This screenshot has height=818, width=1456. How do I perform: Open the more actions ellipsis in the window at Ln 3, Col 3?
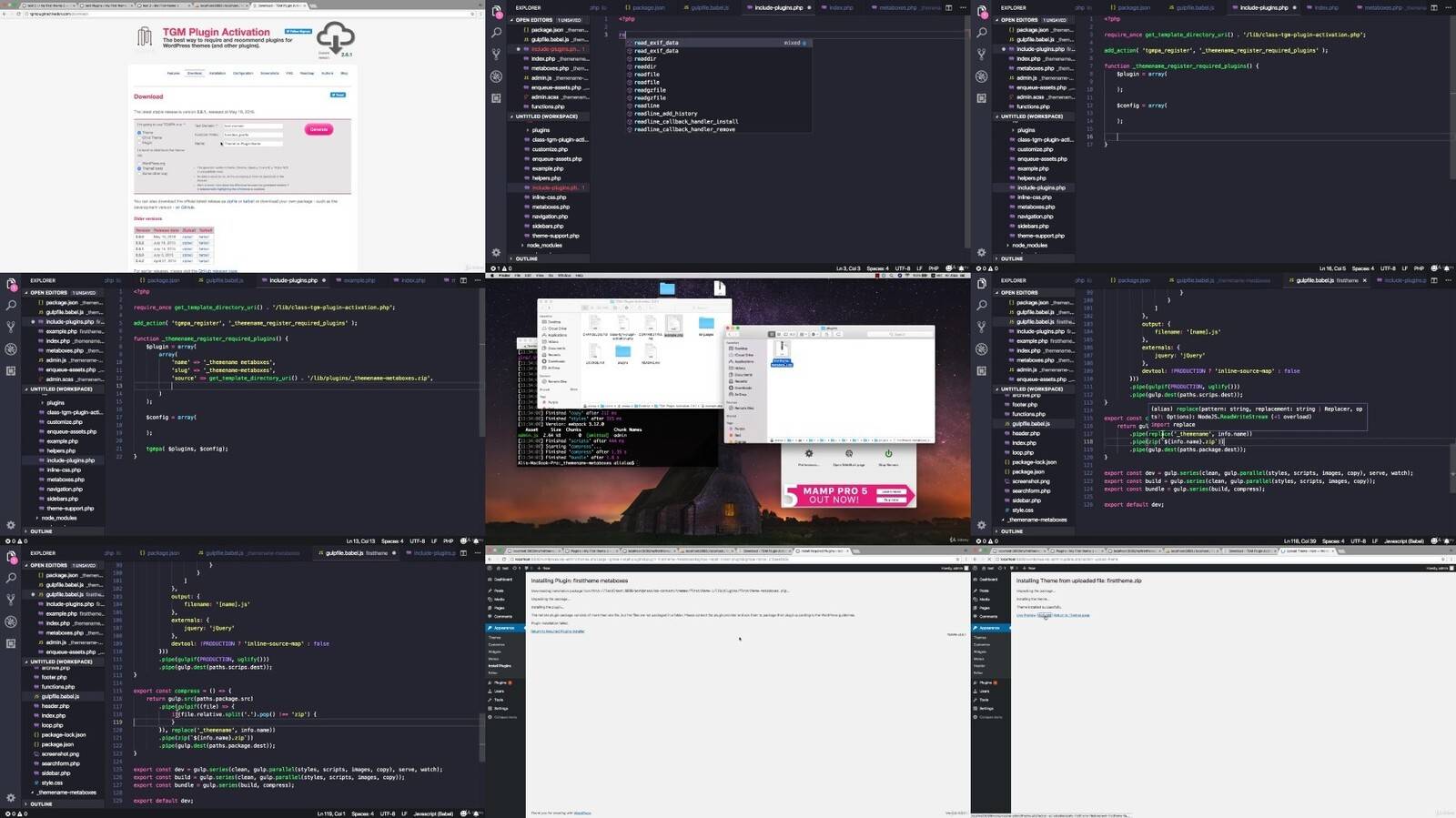961,7
